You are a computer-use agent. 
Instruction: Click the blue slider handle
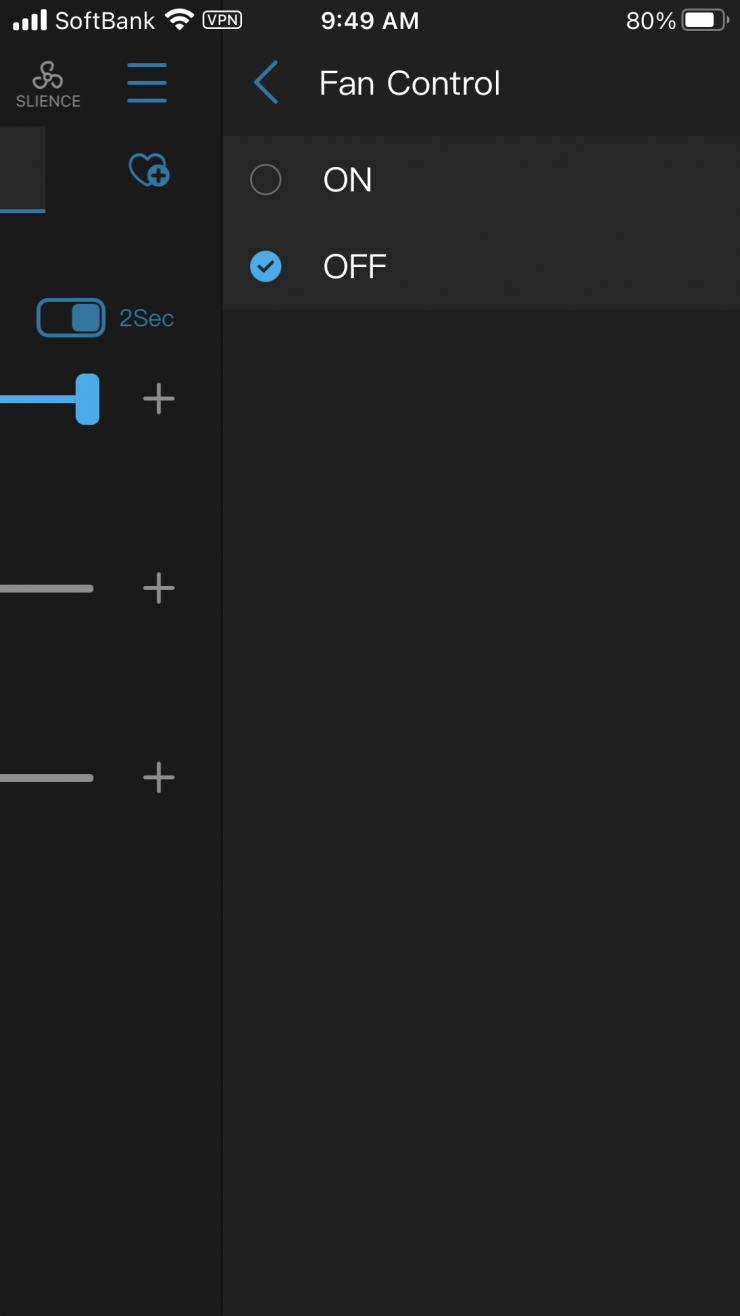88,399
